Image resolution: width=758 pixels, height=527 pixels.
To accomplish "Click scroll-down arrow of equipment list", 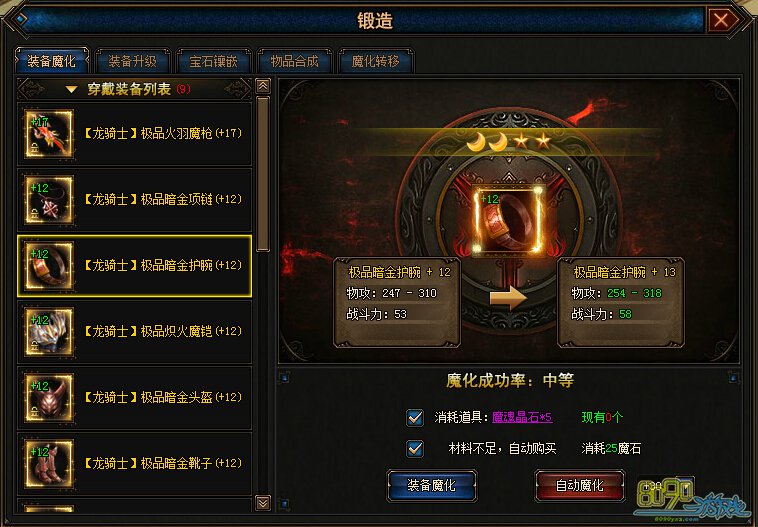I will [x=262, y=503].
